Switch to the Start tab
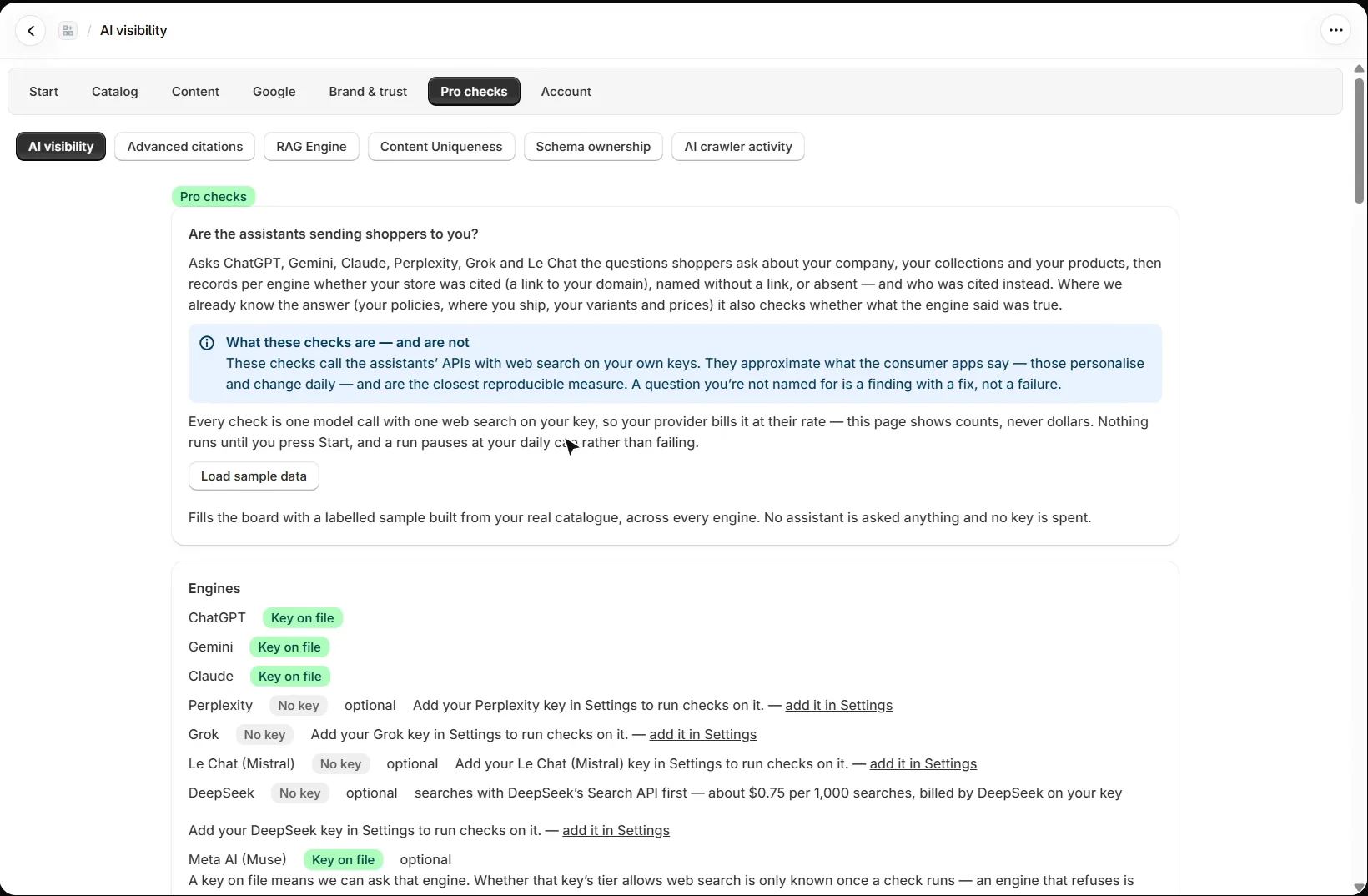 [44, 92]
